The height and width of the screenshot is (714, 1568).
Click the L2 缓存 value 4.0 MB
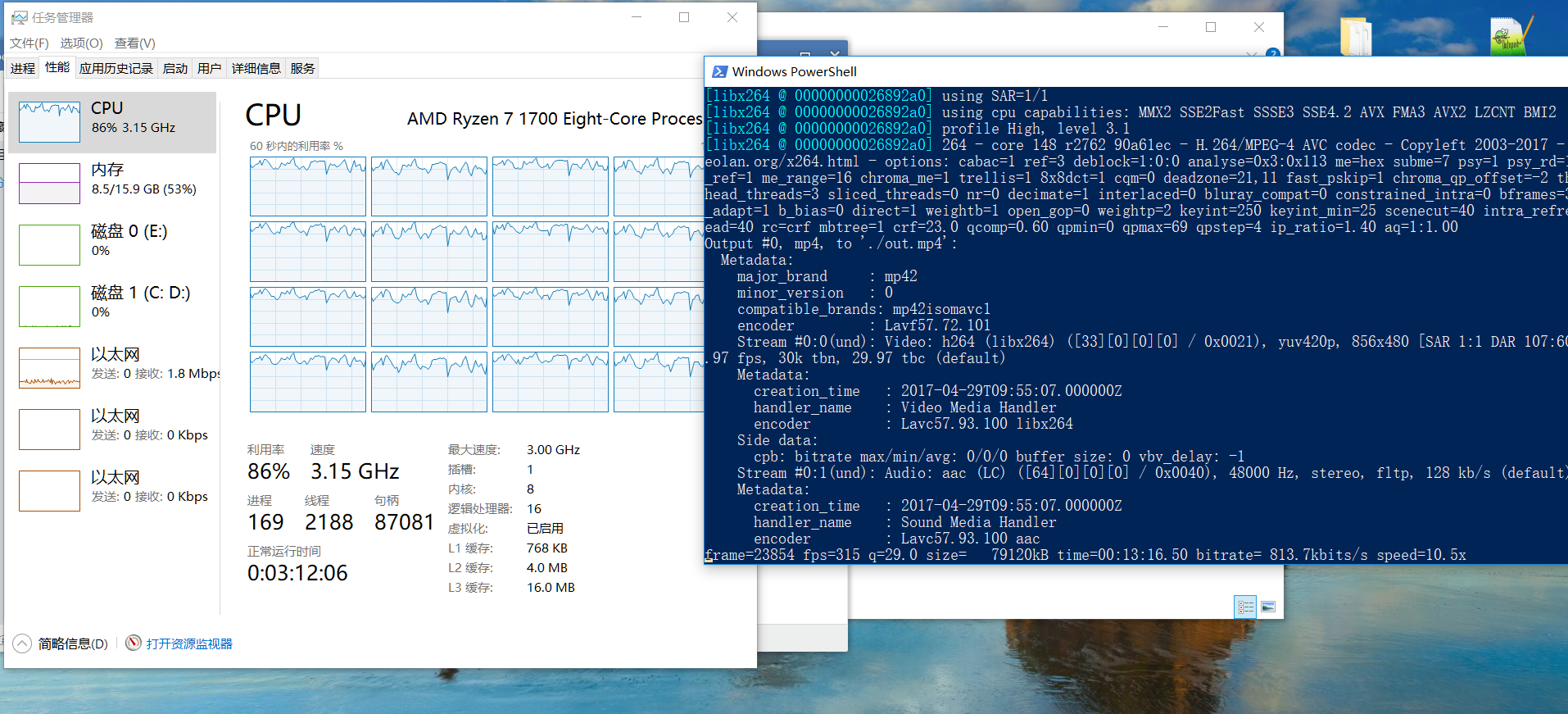[547, 567]
